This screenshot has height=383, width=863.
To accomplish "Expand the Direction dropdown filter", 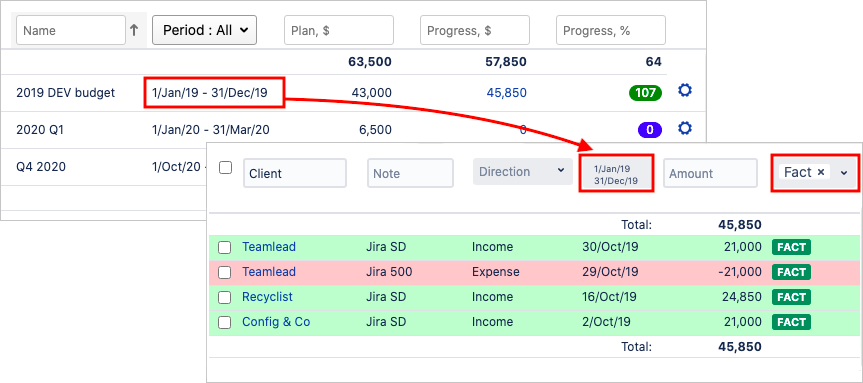I will click(520, 172).
